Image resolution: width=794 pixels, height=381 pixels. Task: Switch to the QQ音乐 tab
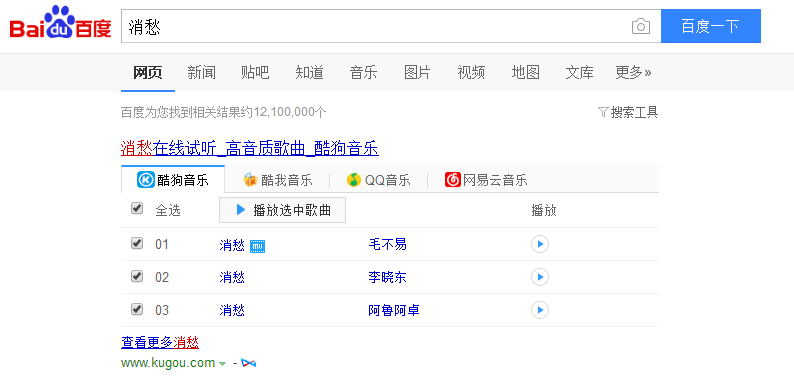click(378, 180)
